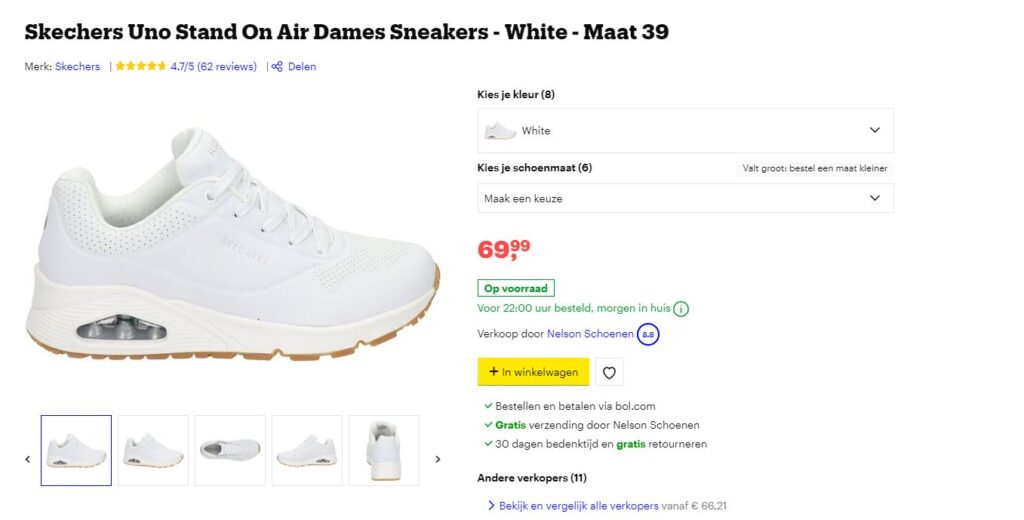This screenshot has height=520, width=1024.
Task: Open the color dropdown showing White
Action: (x=685, y=131)
